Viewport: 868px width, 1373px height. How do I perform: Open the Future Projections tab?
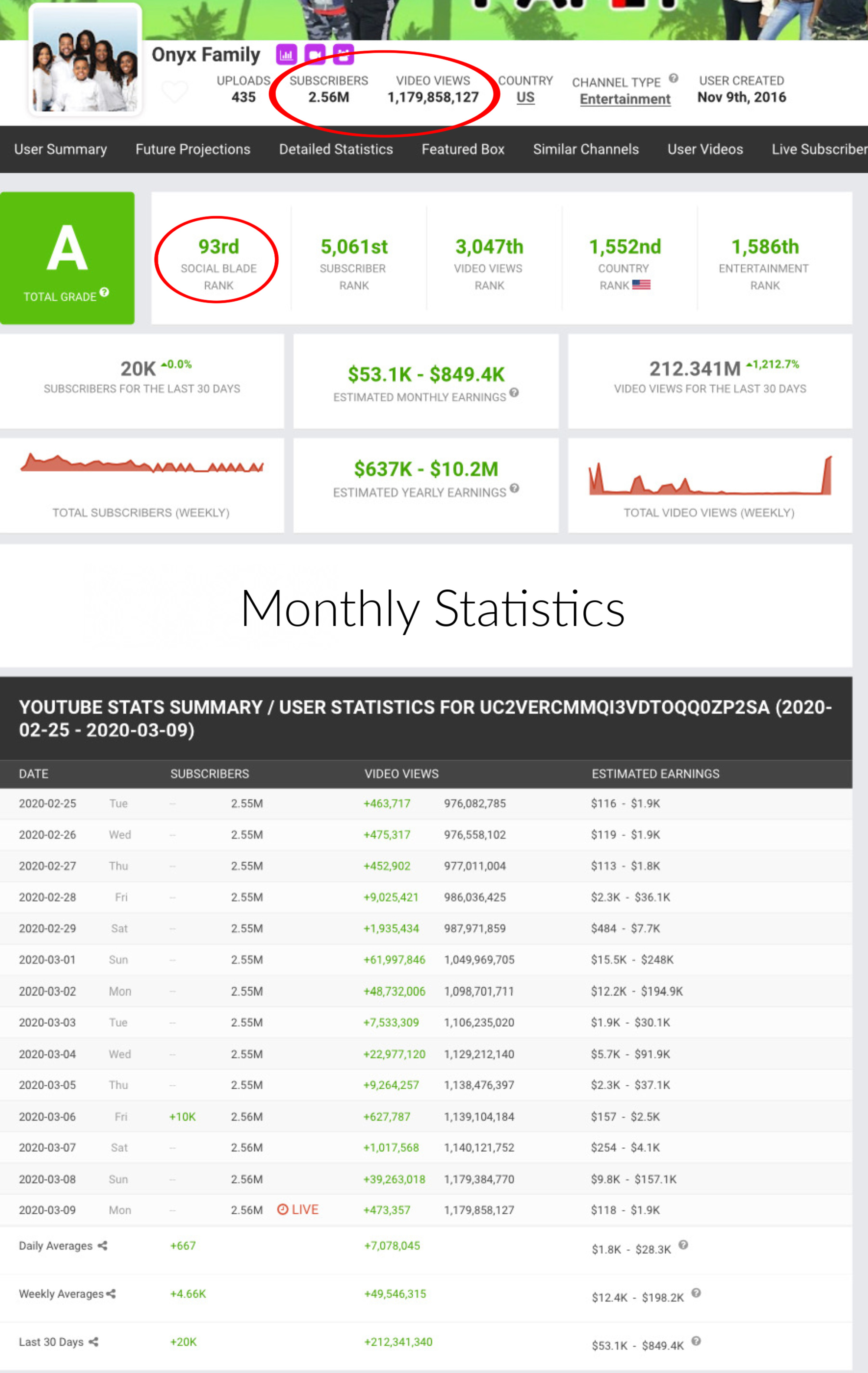pyautogui.click(x=193, y=149)
